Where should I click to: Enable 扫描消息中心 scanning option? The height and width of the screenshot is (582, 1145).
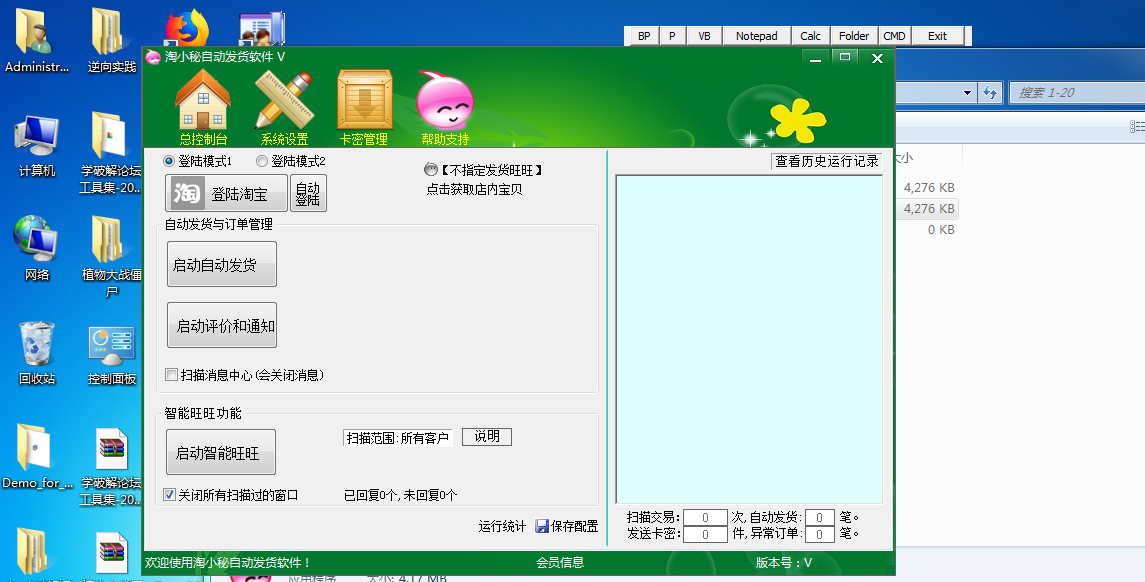coord(169,373)
